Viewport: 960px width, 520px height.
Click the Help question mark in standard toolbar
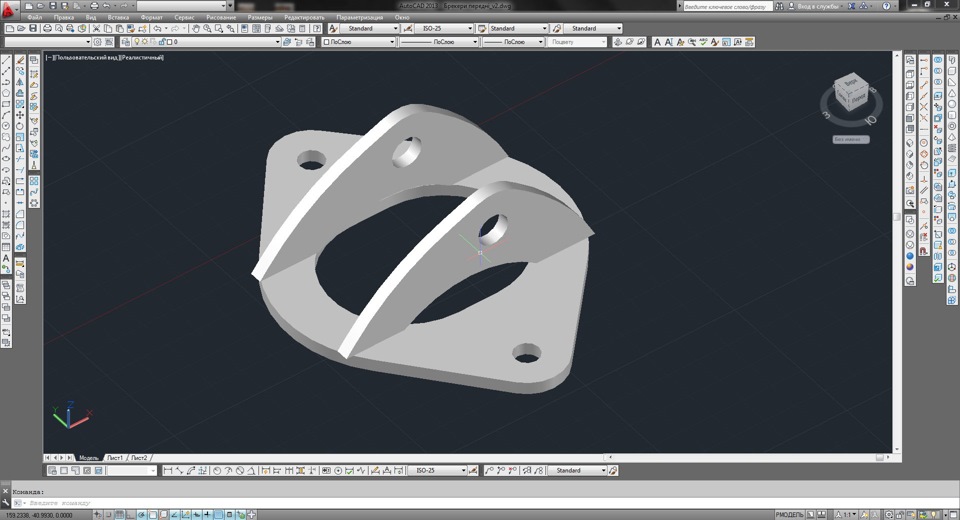pyautogui.click(x=317, y=28)
